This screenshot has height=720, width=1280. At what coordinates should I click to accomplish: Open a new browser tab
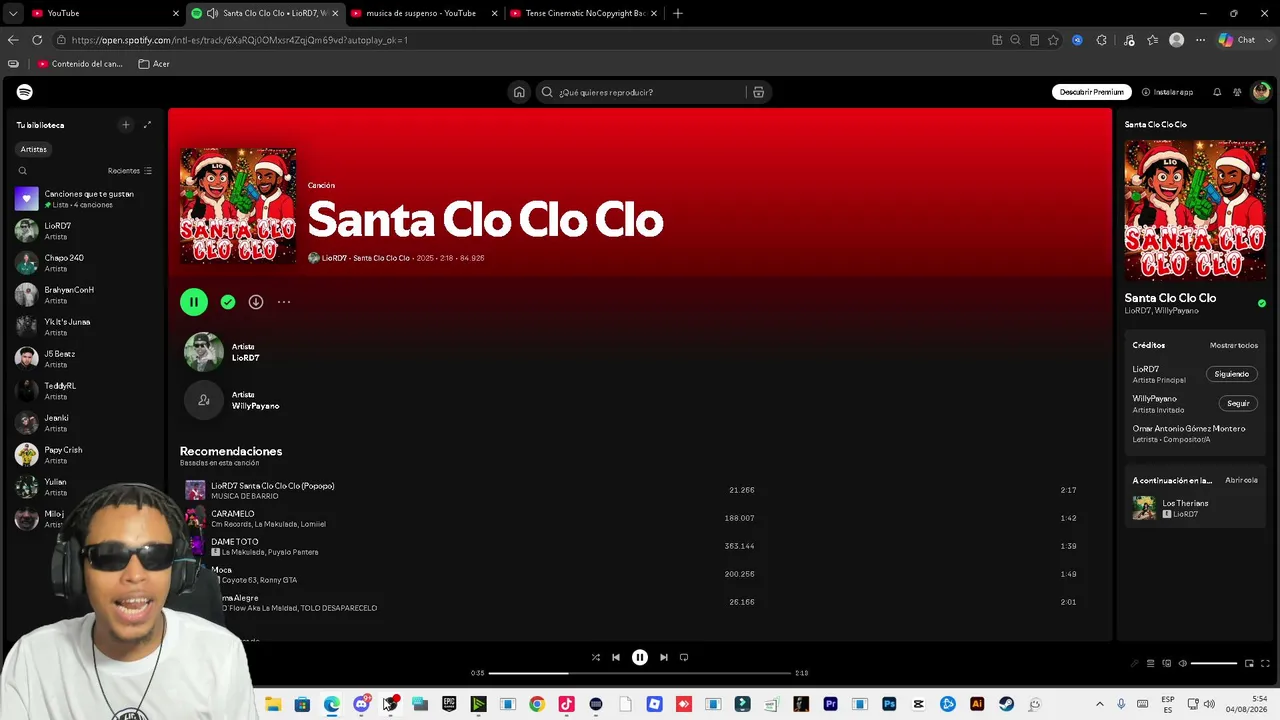pyautogui.click(x=678, y=13)
